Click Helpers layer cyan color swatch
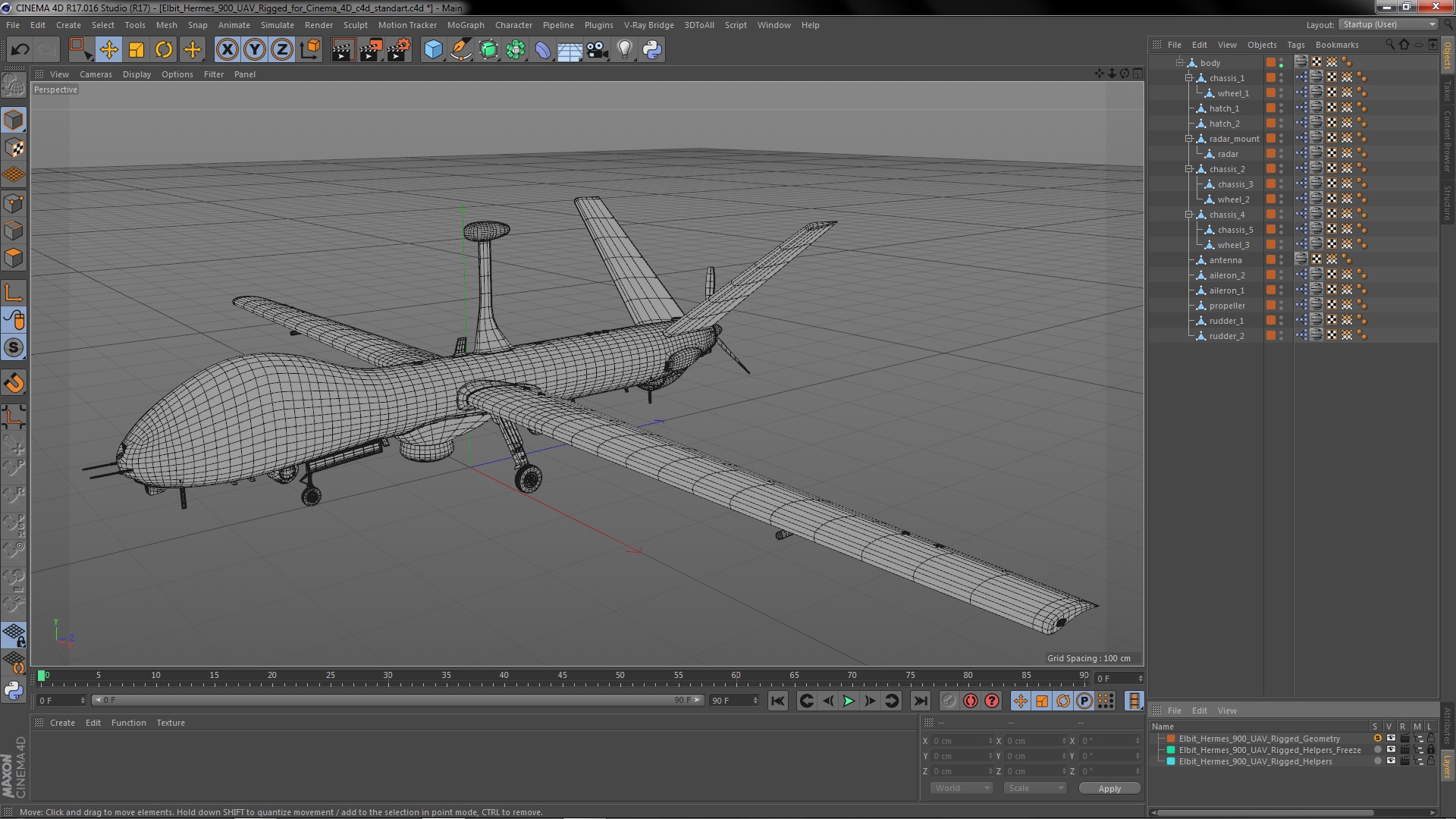The image size is (1456, 819). pyautogui.click(x=1171, y=761)
